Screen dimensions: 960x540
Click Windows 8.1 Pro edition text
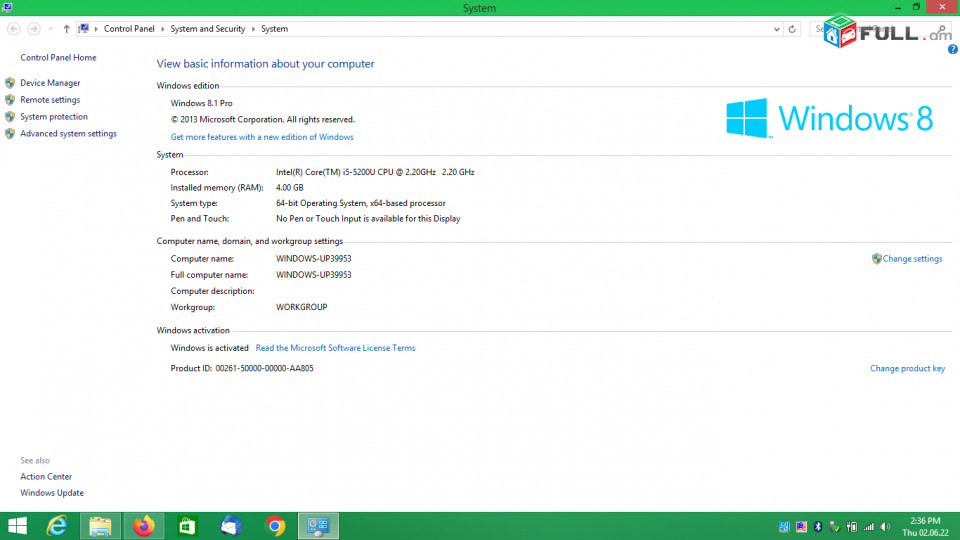pyautogui.click(x=201, y=103)
